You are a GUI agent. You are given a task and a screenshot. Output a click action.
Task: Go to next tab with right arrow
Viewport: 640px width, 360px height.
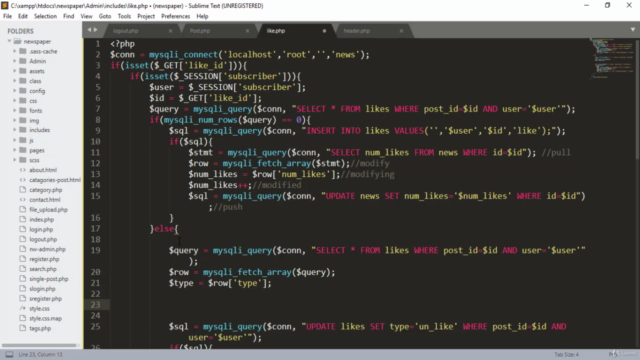click(96, 30)
